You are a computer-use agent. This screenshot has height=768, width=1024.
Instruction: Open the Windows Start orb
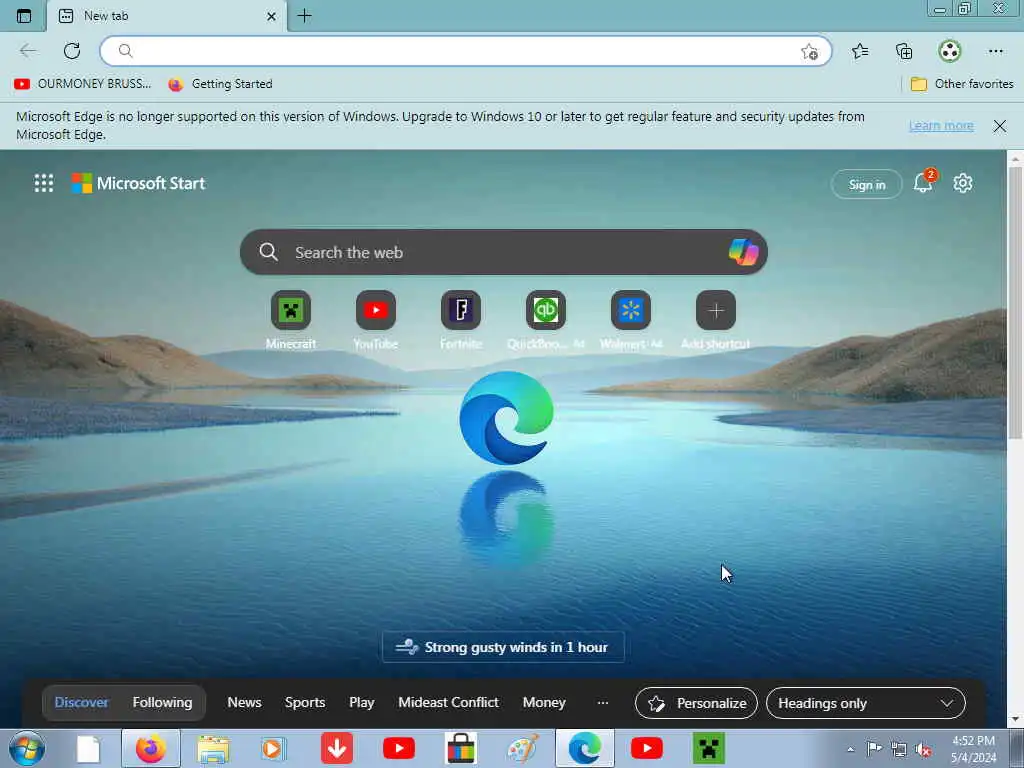click(x=27, y=748)
